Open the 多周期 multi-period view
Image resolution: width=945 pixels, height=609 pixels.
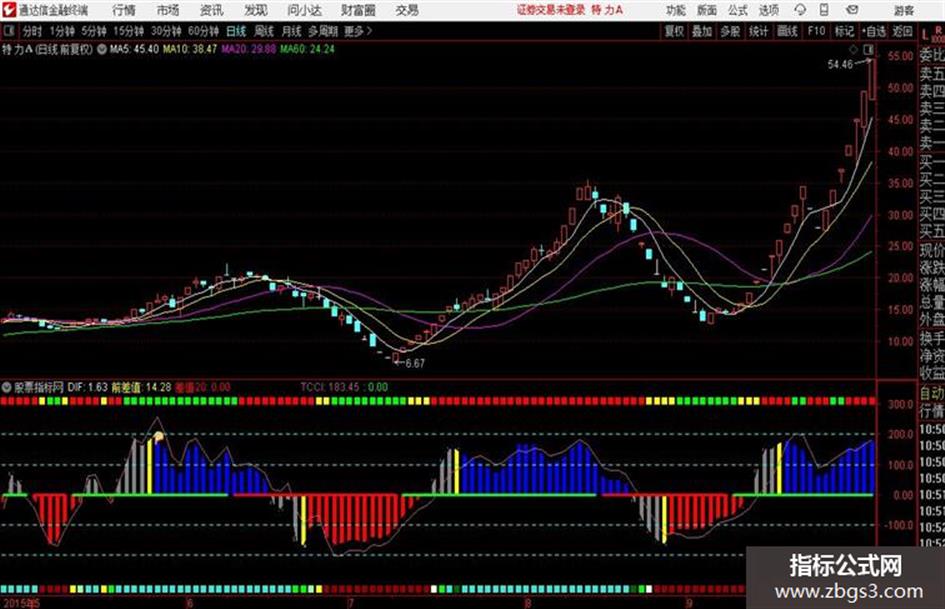(323, 31)
